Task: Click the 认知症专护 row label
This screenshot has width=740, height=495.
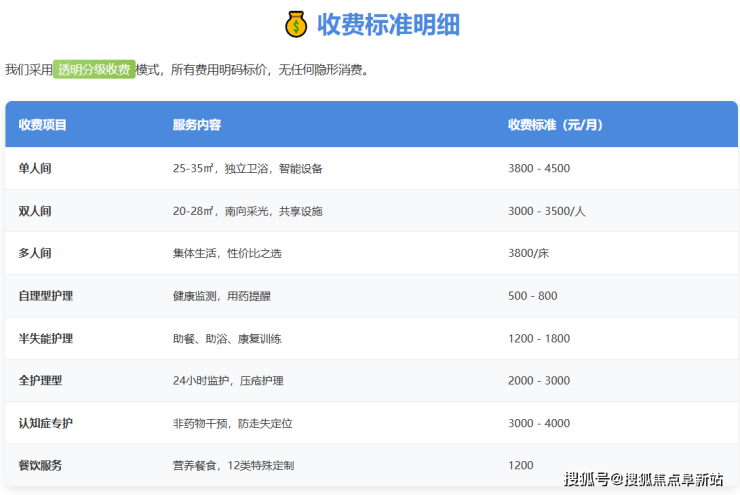Action: coord(46,423)
